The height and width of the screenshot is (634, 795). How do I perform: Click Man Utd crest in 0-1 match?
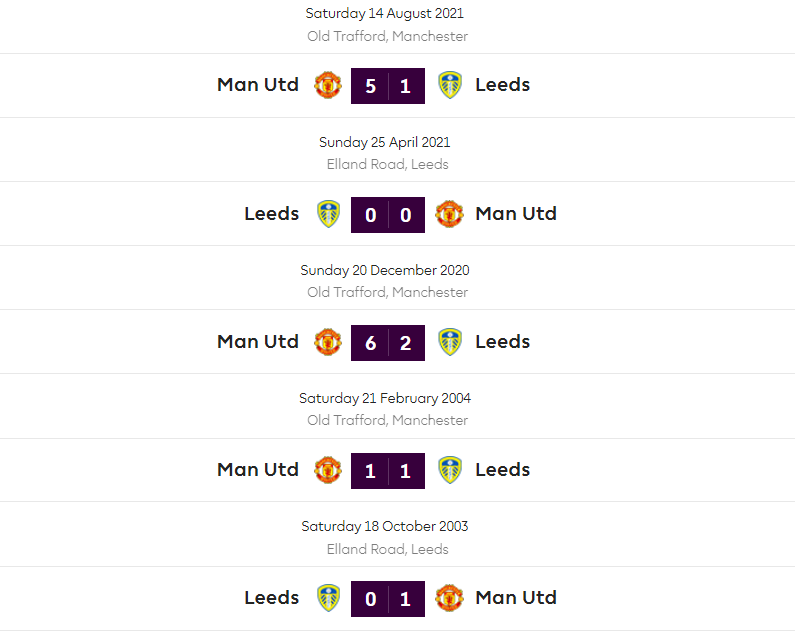pyautogui.click(x=450, y=598)
